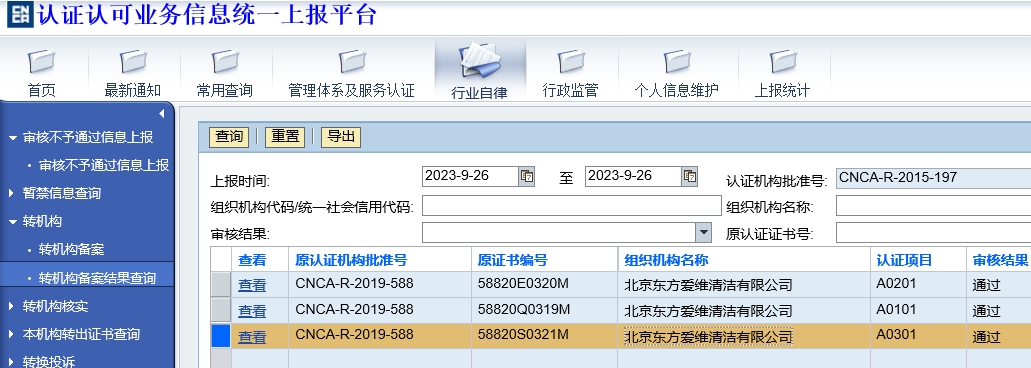Open 审核不予通过信息上报 sub-item in sidebar
The width and height of the screenshot is (1031, 368).
point(104,165)
